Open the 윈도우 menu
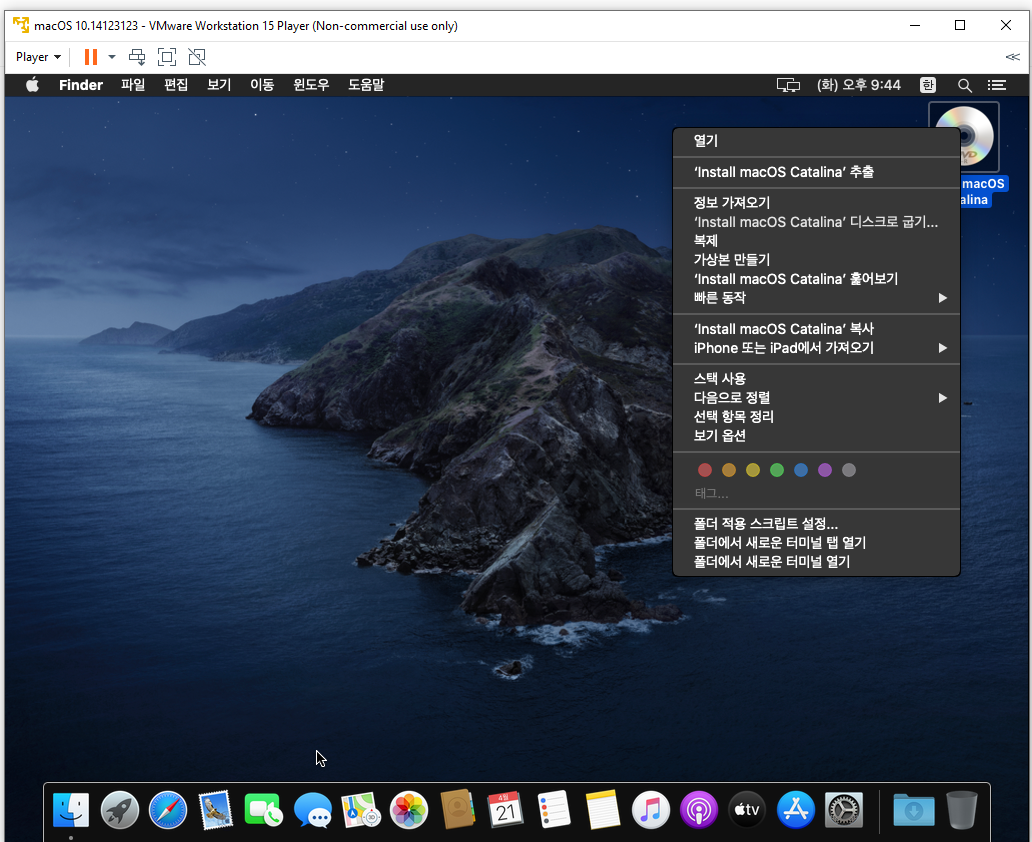 311,85
